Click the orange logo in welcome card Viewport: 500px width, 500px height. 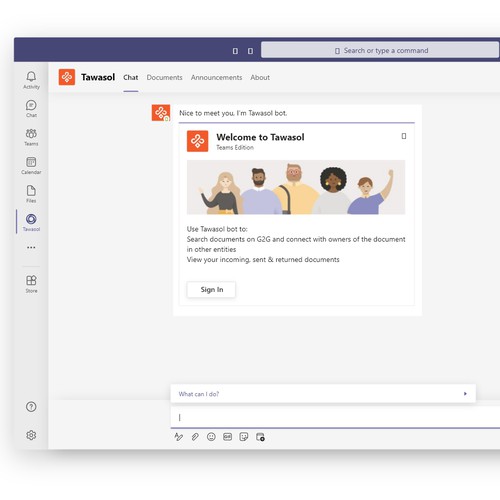(x=197, y=141)
